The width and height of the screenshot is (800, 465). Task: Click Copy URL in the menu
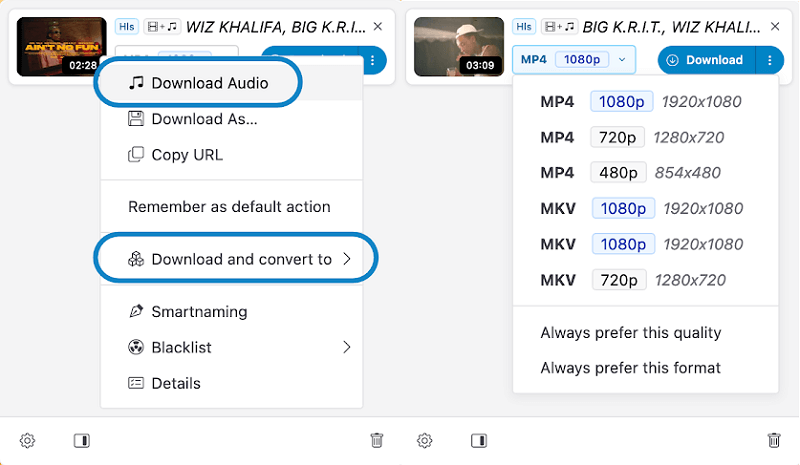point(232,155)
